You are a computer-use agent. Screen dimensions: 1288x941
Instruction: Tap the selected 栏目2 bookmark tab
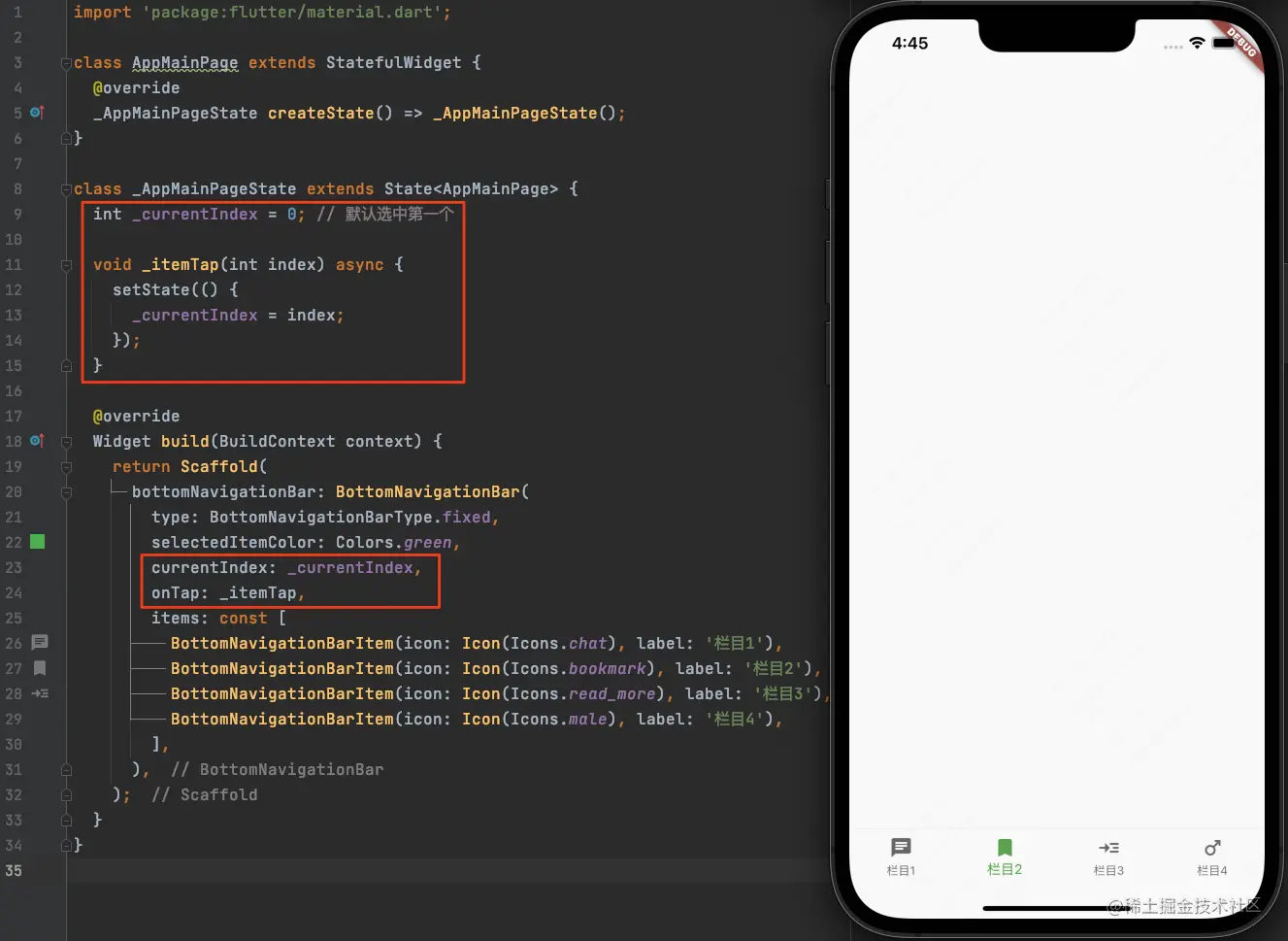1005,857
